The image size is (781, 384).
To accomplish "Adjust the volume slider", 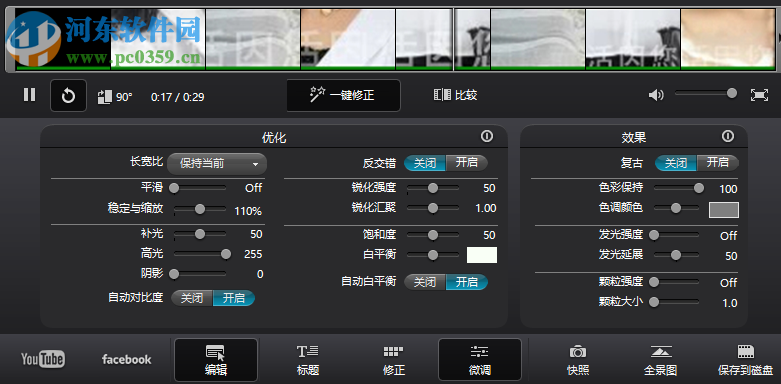I will tap(705, 93).
